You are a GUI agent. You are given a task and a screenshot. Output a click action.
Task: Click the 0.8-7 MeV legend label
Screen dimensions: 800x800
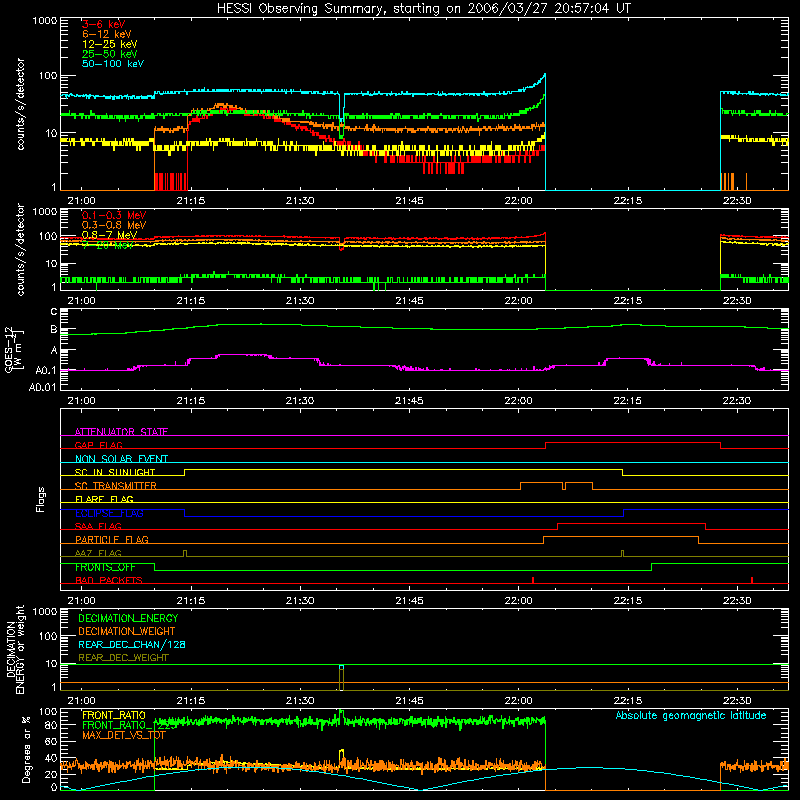tap(109, 235)
